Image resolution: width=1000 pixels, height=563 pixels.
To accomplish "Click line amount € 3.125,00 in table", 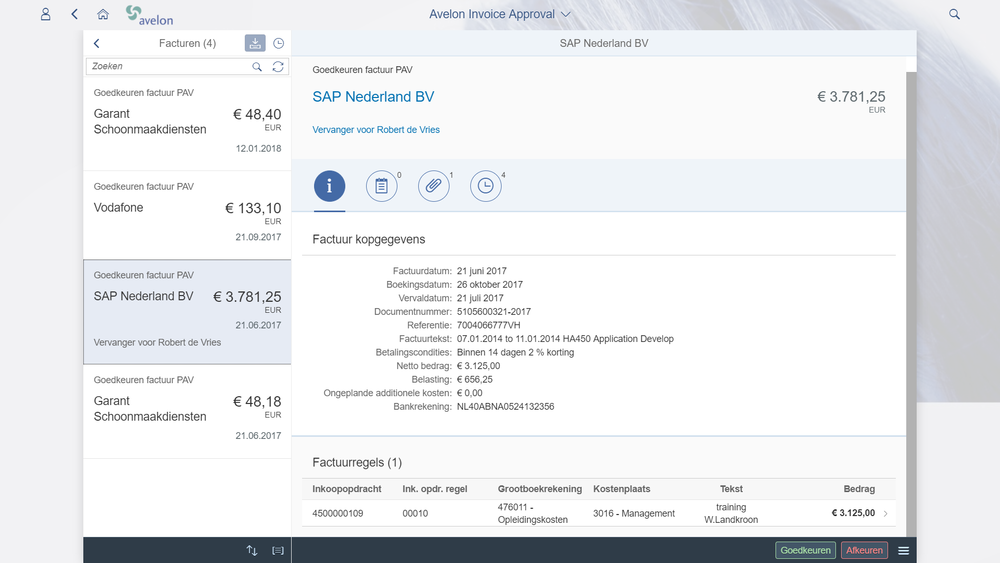I will tap(853, 513).
